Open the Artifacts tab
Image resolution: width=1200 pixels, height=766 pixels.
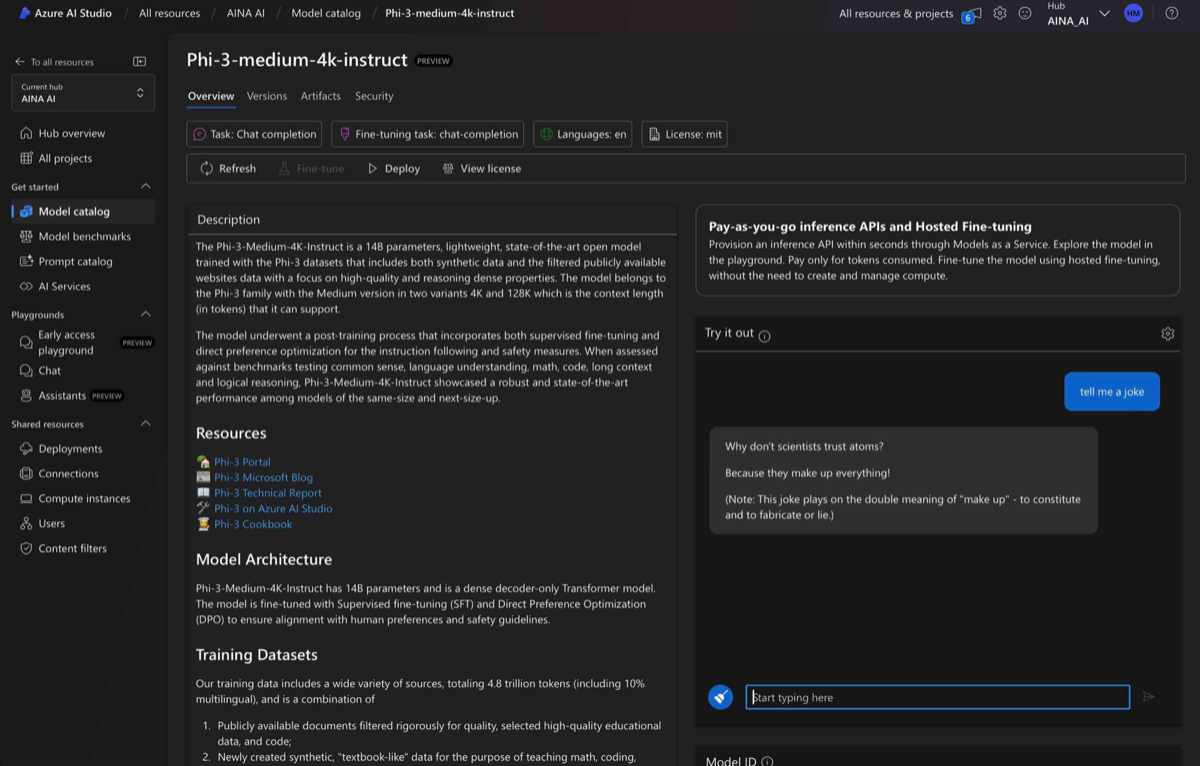[x=320, y=96]
